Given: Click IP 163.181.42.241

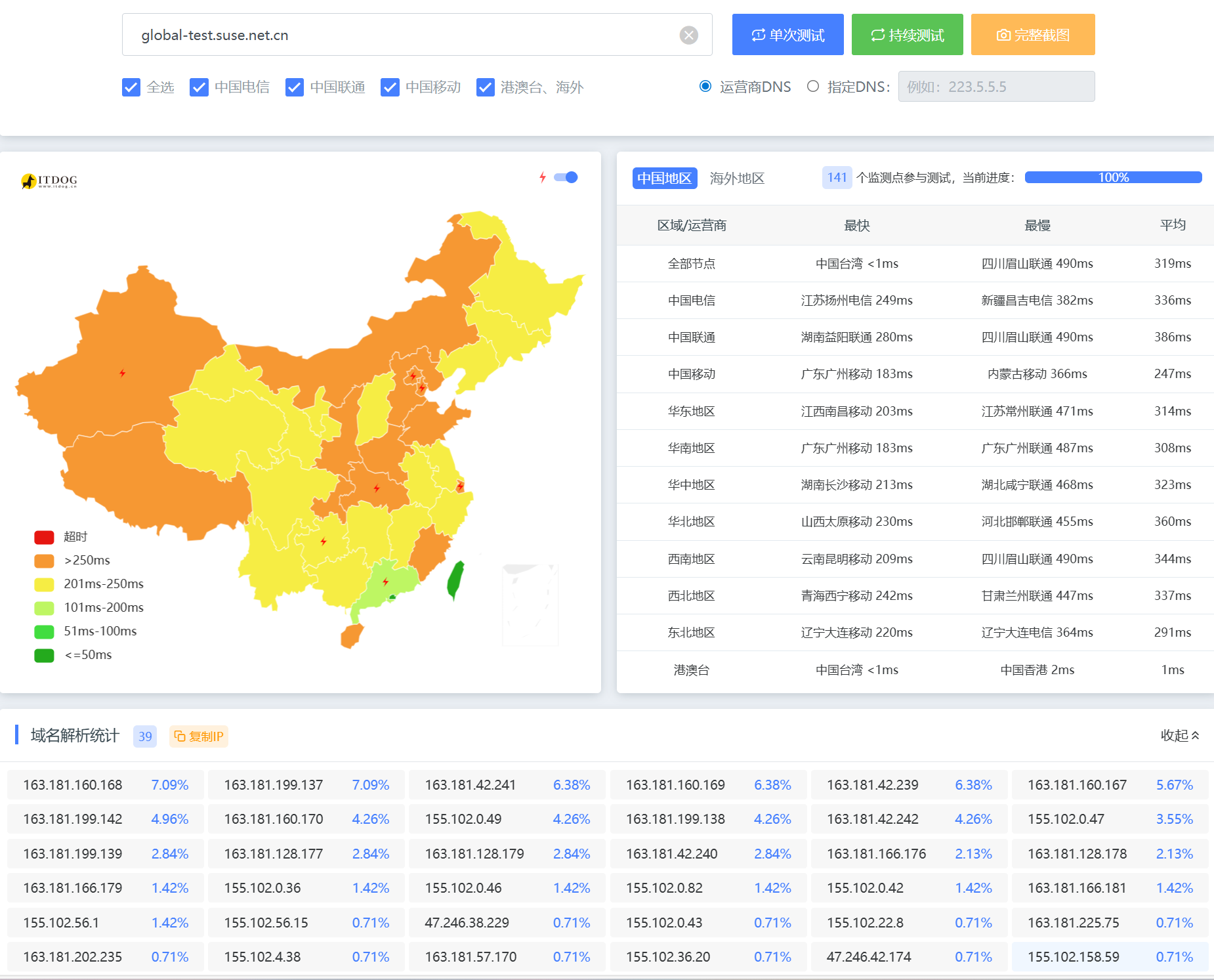Looking at the screenshot, I should [471, 785].
